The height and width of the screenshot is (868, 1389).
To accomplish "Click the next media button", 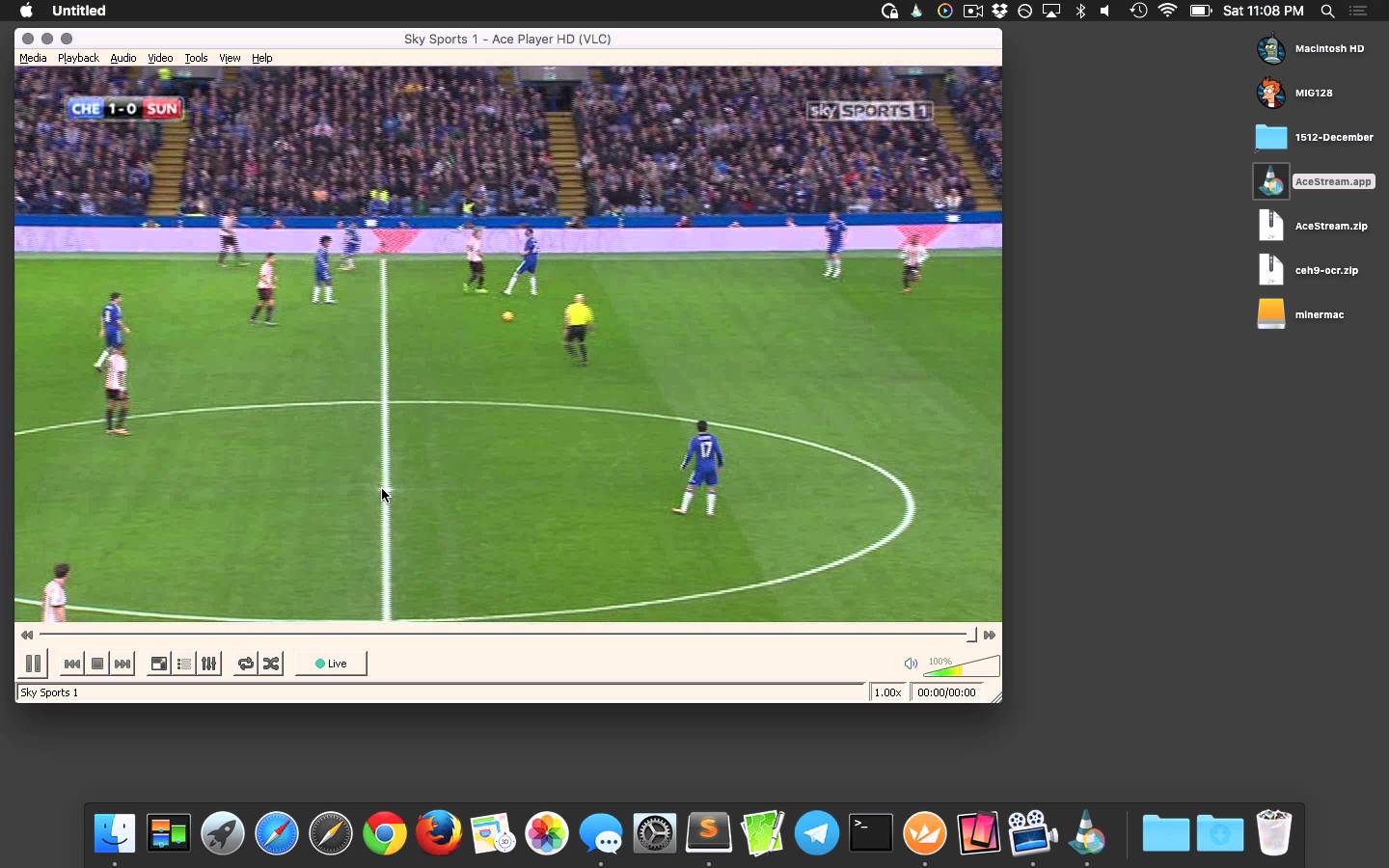I will click(x=123, y=664).
